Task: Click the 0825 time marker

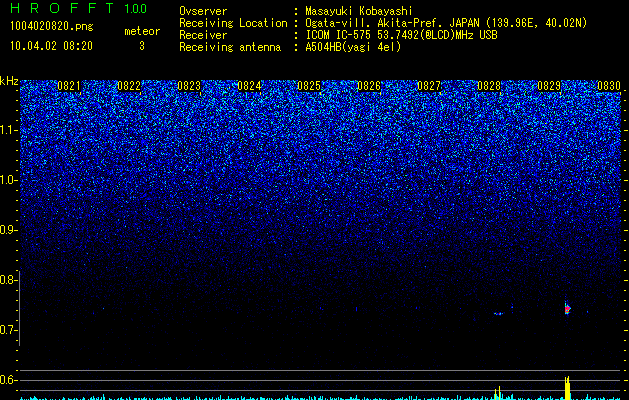Action: (x=309, y=86)
